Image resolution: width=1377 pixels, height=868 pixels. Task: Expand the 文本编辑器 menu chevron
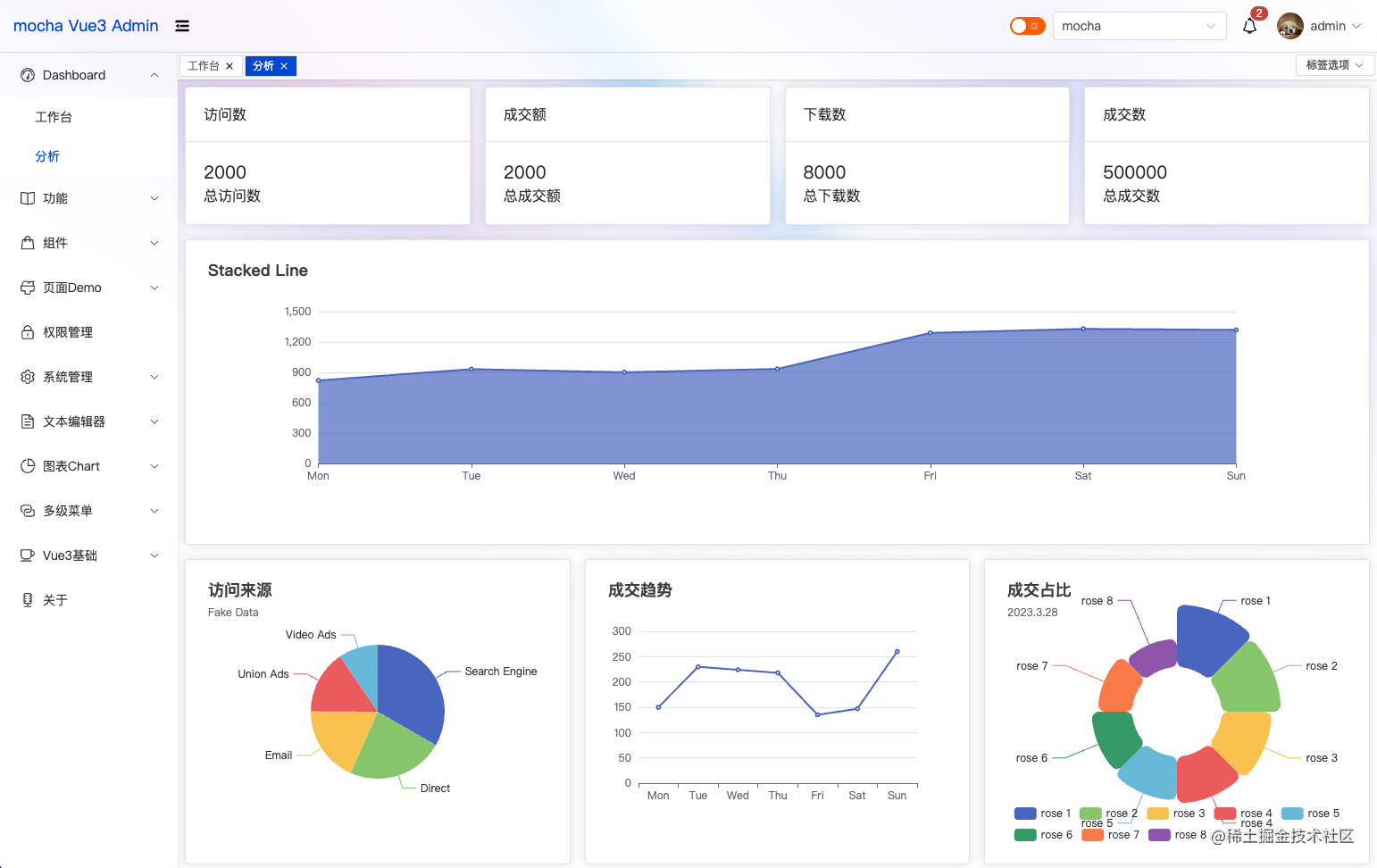pyautogui.click(x=154, y=421)
